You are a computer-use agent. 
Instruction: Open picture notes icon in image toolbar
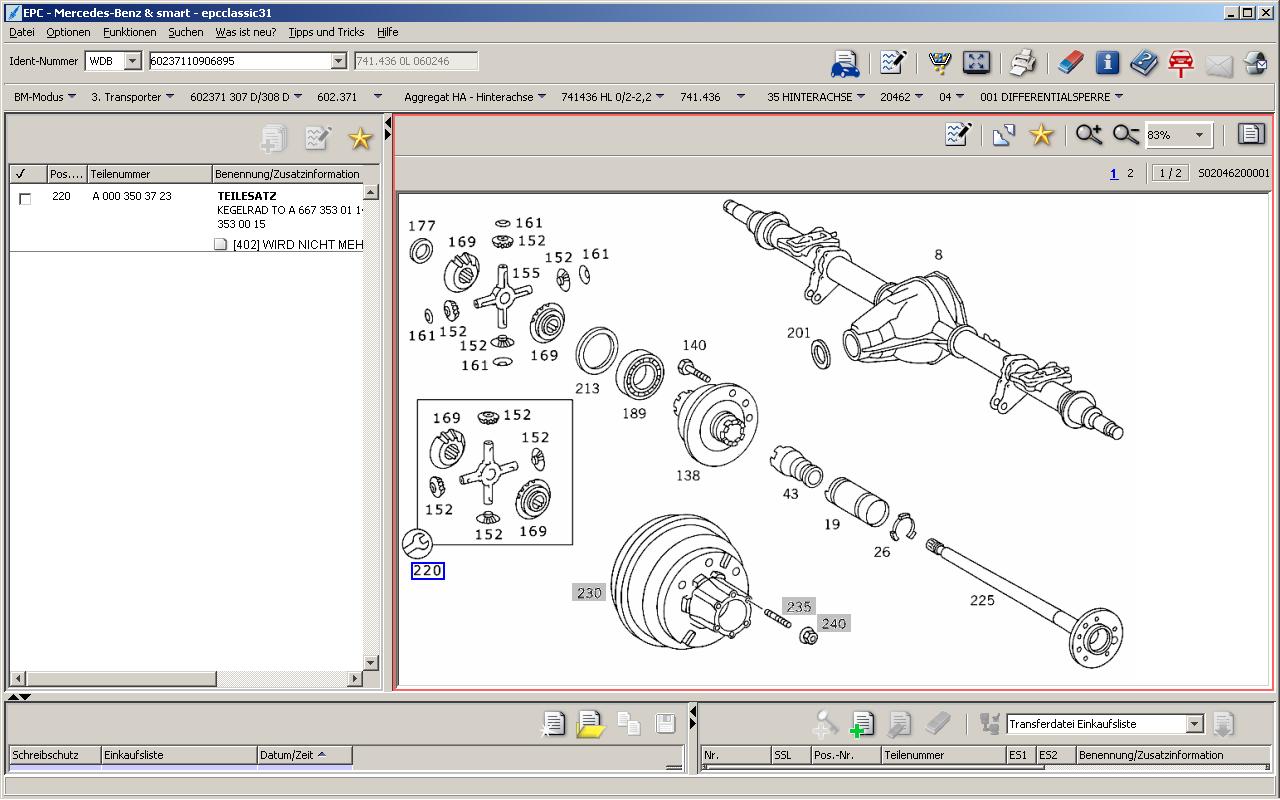[958, 134]
